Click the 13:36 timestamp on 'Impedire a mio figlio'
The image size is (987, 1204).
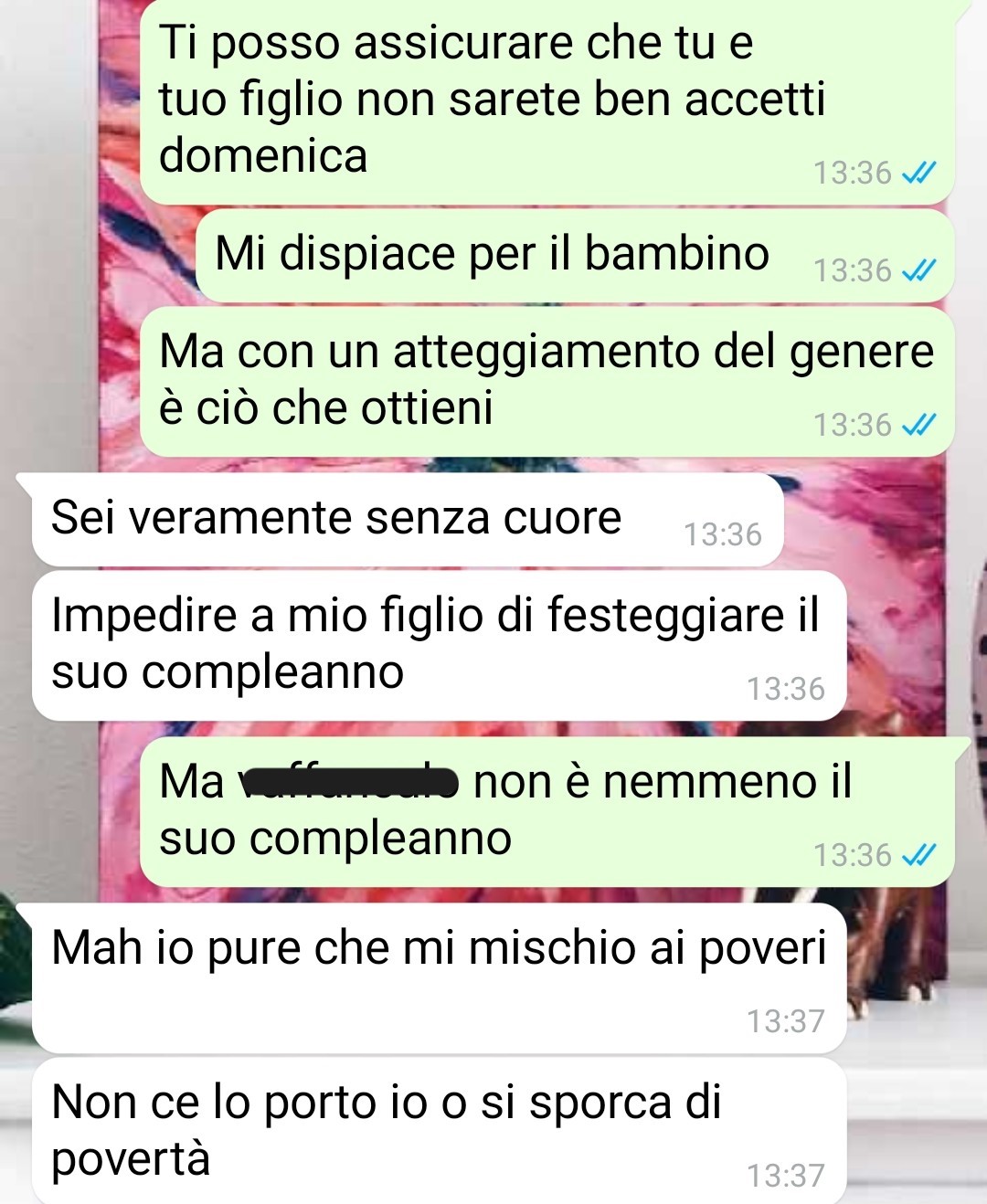click(x=786, y=689)
